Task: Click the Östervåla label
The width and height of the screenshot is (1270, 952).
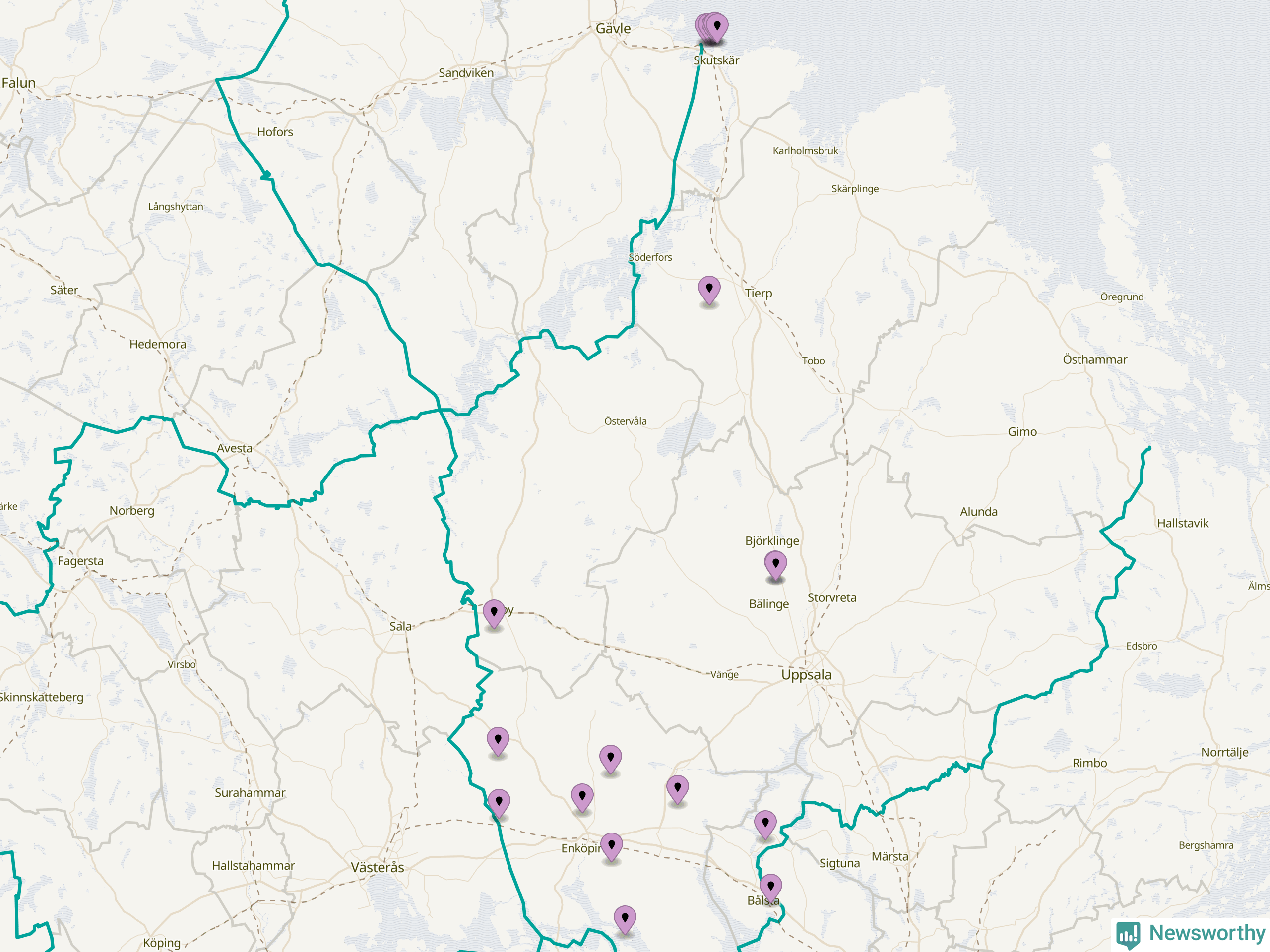Action: 625,421
